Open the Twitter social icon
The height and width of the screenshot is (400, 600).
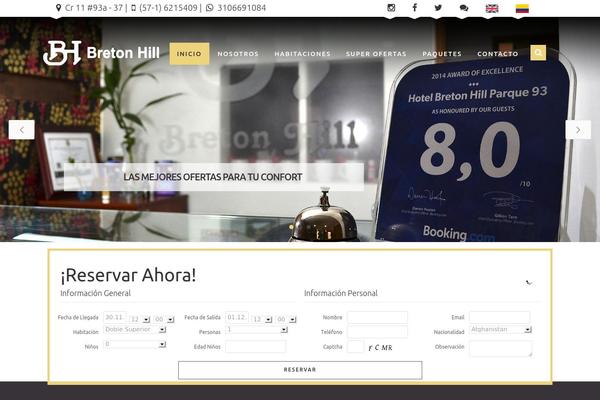[438, 8]
